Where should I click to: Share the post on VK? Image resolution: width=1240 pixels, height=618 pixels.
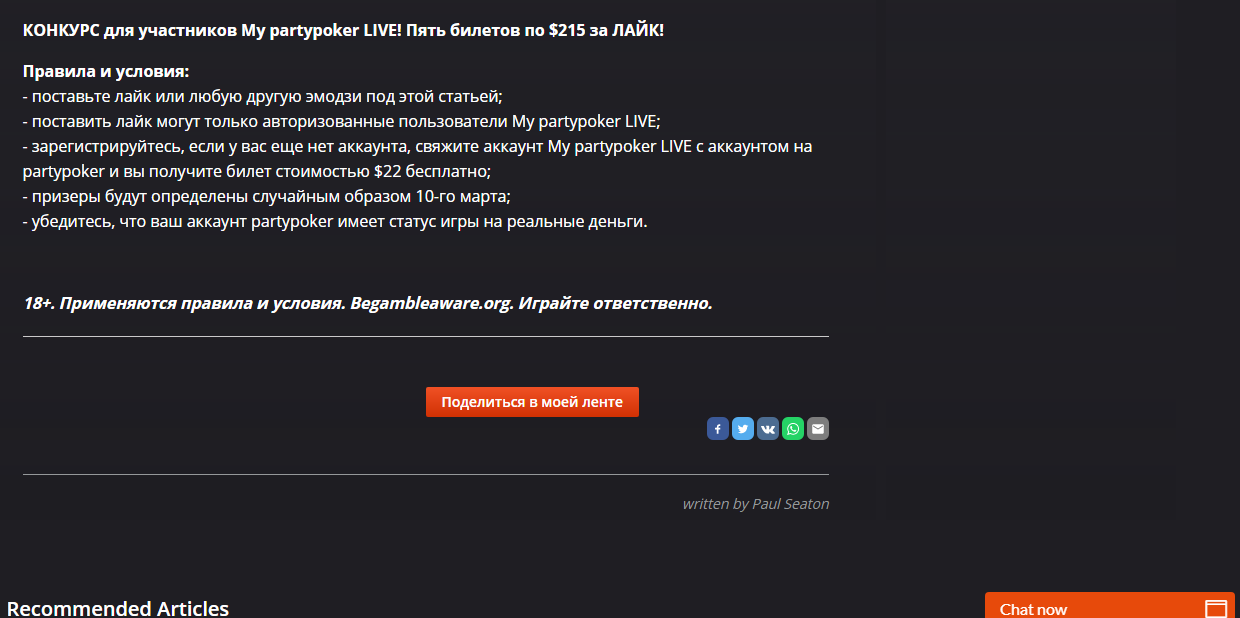[x=768, y=429]
